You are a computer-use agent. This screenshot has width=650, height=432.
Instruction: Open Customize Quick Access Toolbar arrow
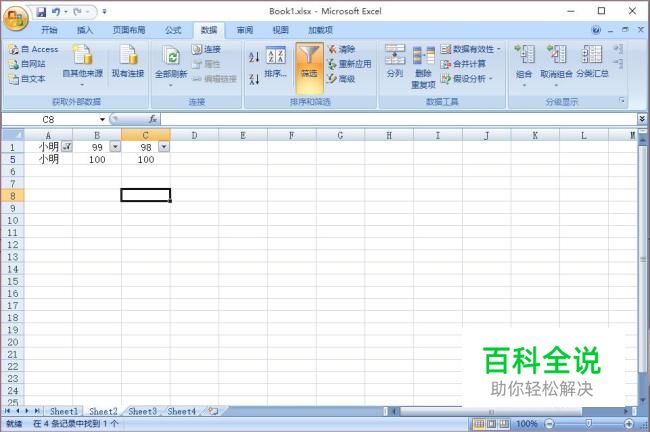[x=104, y=12]
